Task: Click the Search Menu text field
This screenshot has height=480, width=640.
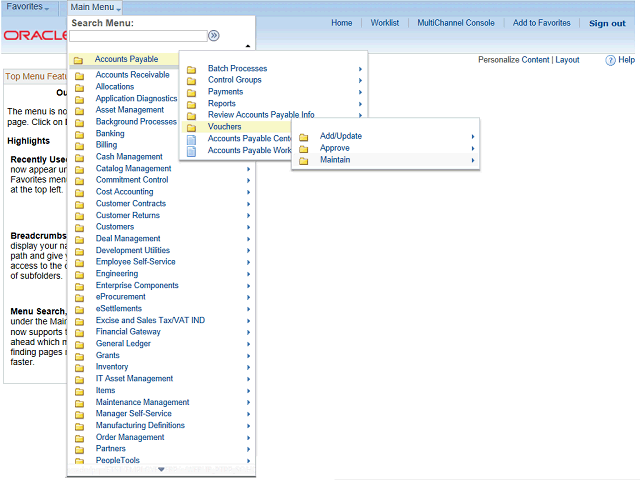Action: coord(138,36)
